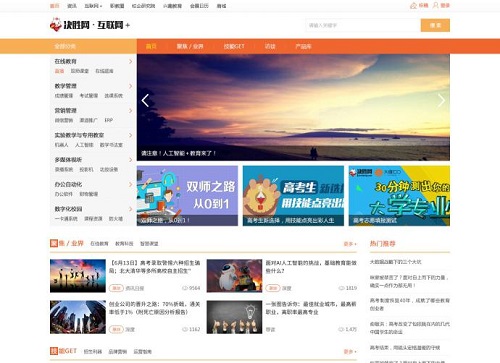The width and height of the screenshot is (500, 363).
Task: Open the 实验教学与专用教室 category
Action: click(79, 135)
